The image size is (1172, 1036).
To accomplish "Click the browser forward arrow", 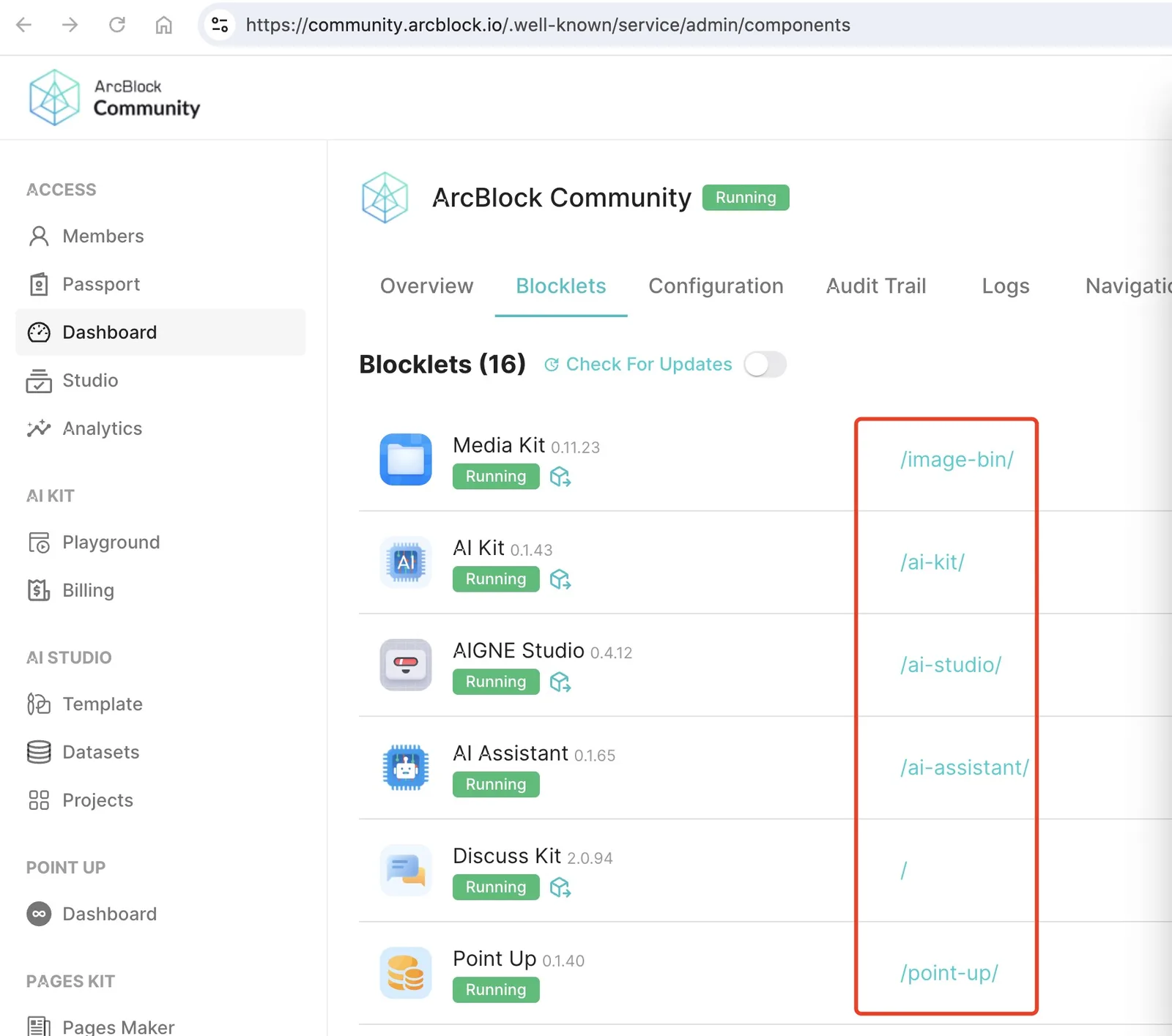I will [70, 25].
